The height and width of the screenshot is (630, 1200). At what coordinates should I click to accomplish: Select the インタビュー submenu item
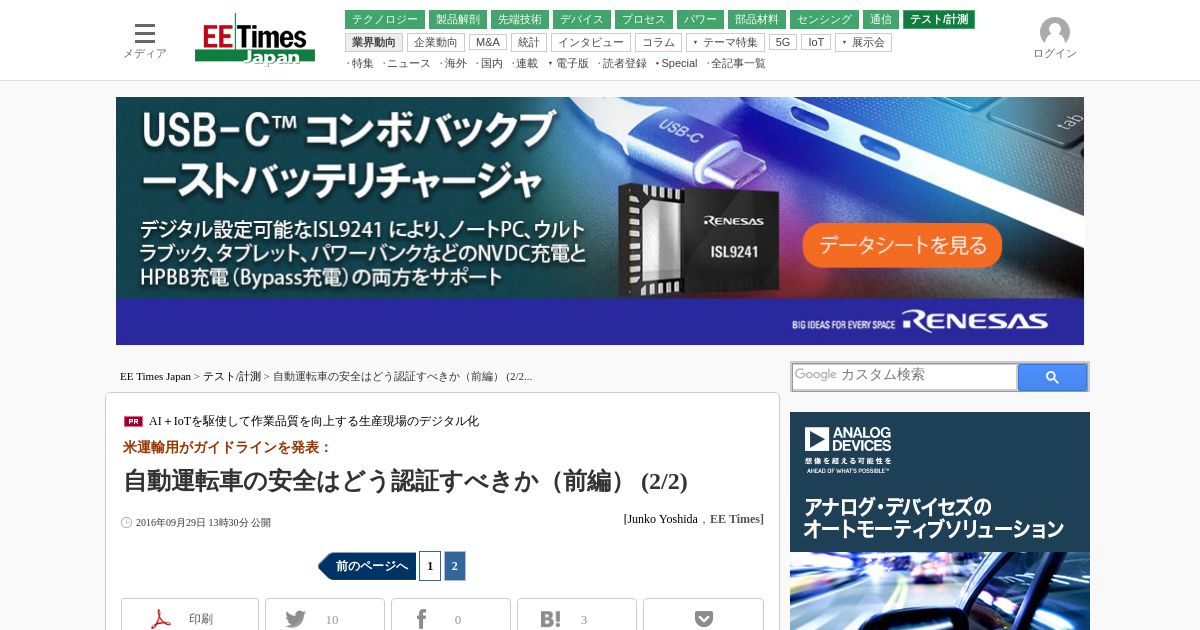591,42
